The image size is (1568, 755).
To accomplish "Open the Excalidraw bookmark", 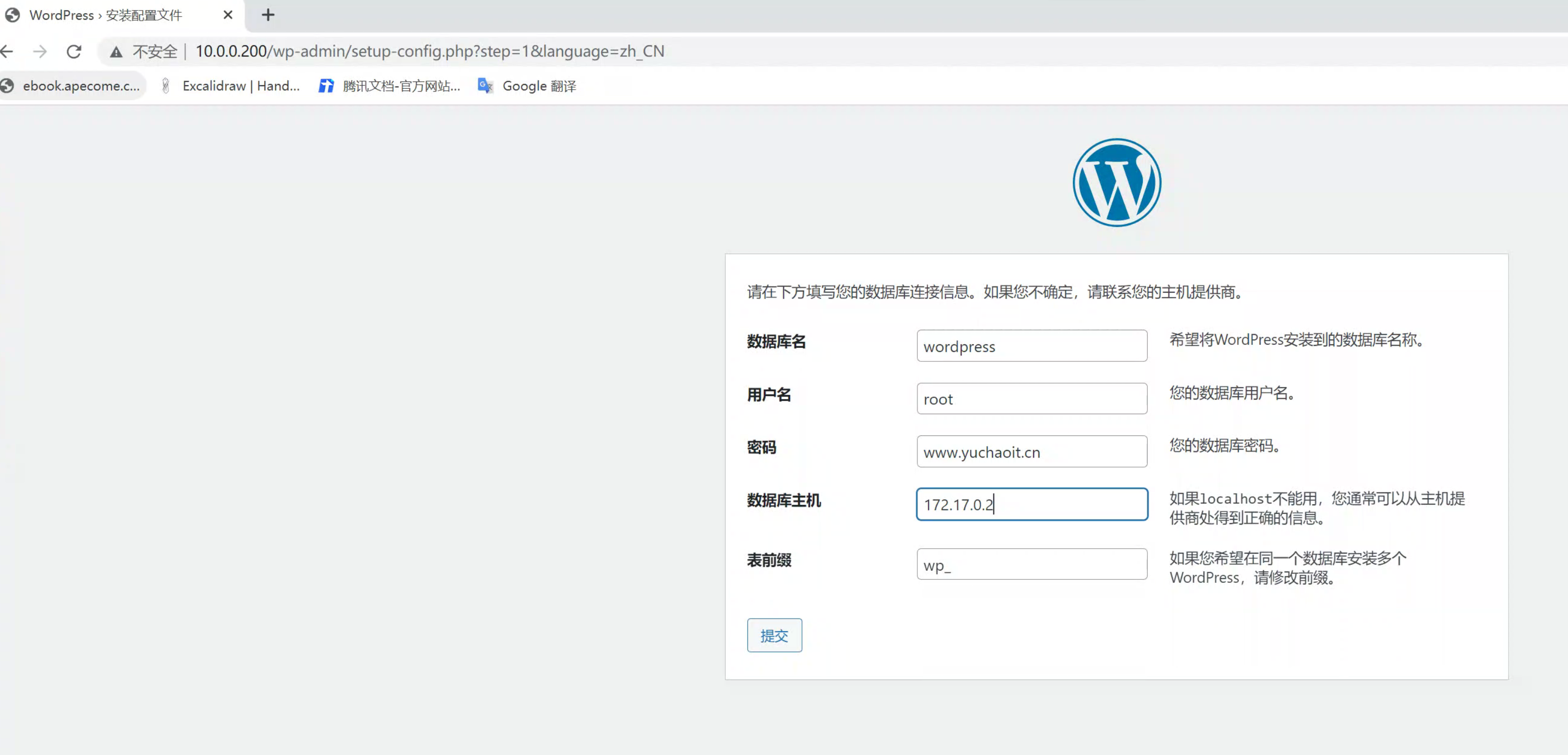I will pyautogui.click(x=230, y=86).
